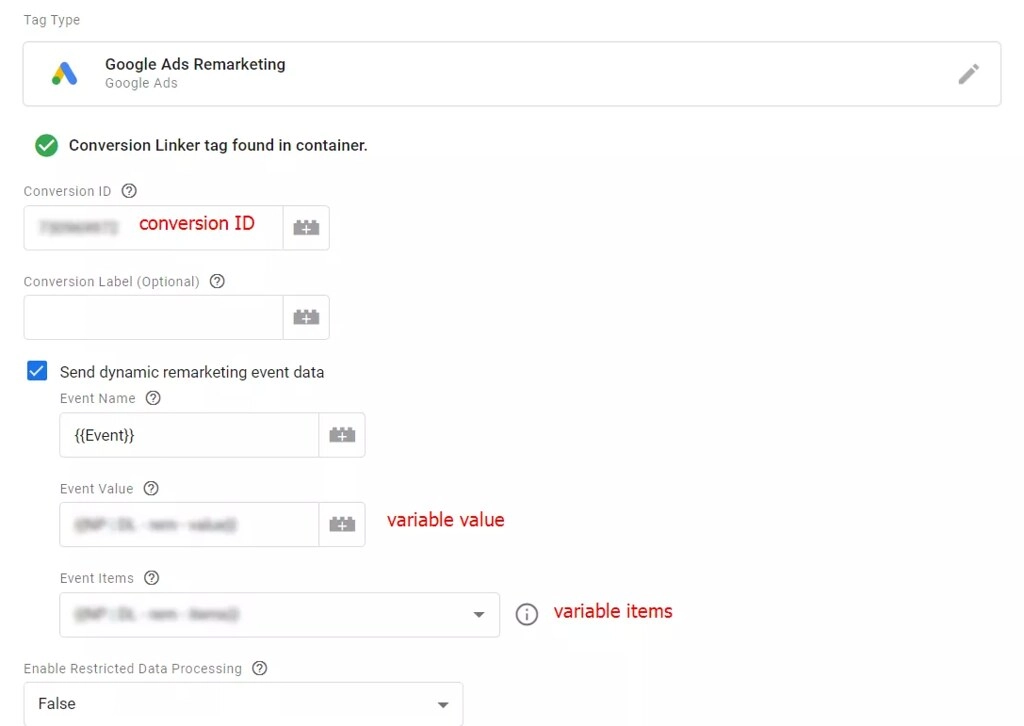The height and width of the screenshot is (726, 1024).
Task: Click the Conversion ID help question mark
Action: [128, 190]
